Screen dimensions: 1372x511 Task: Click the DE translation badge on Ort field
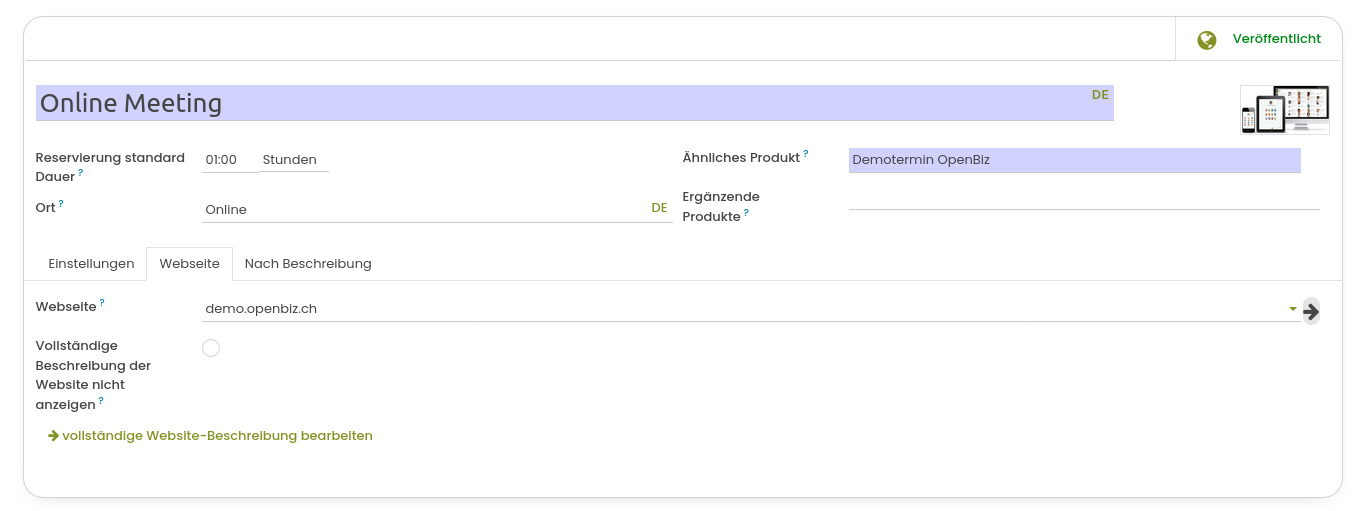(659, 208)
